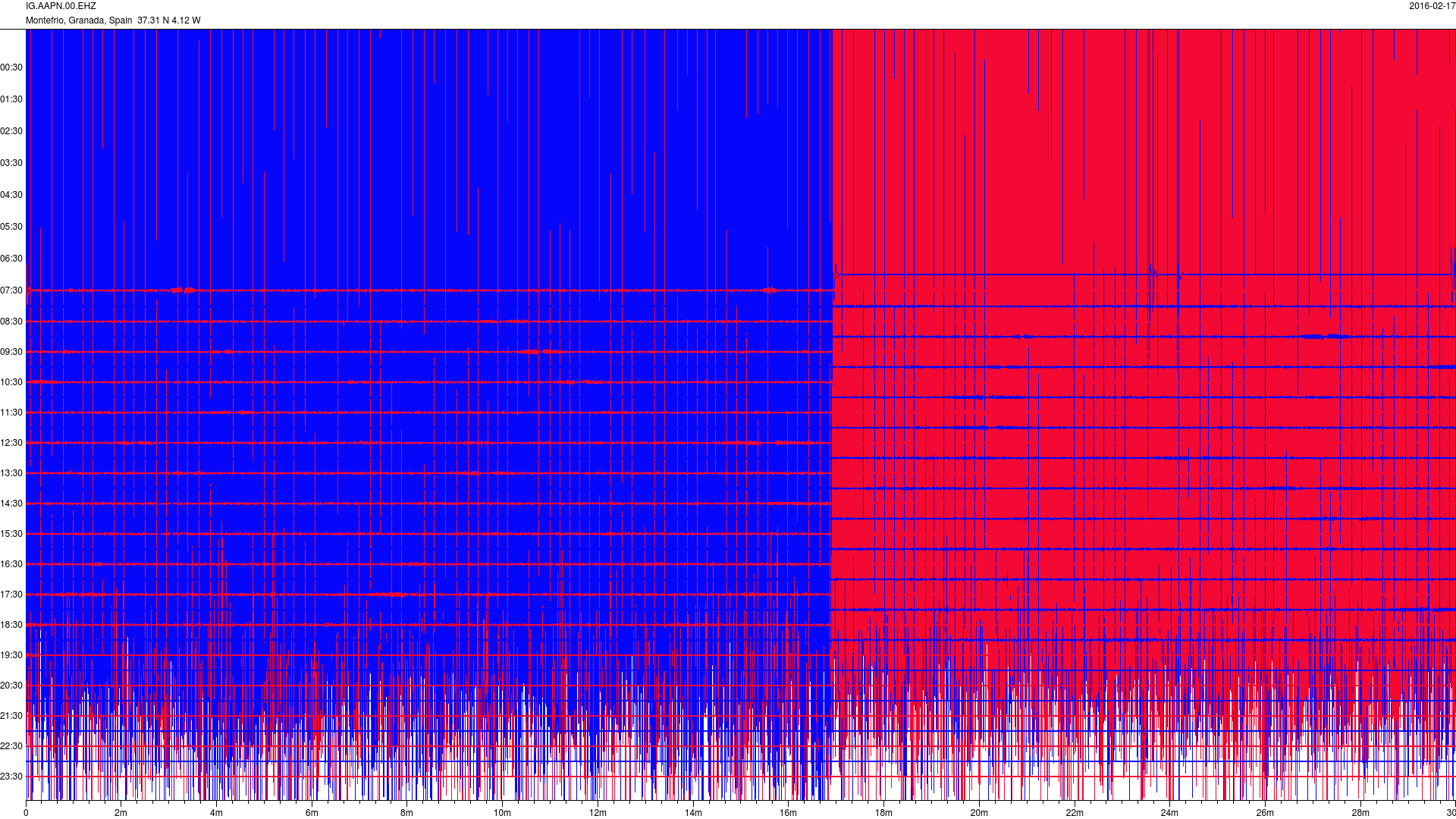Click the 4m axis tick label

216,813
